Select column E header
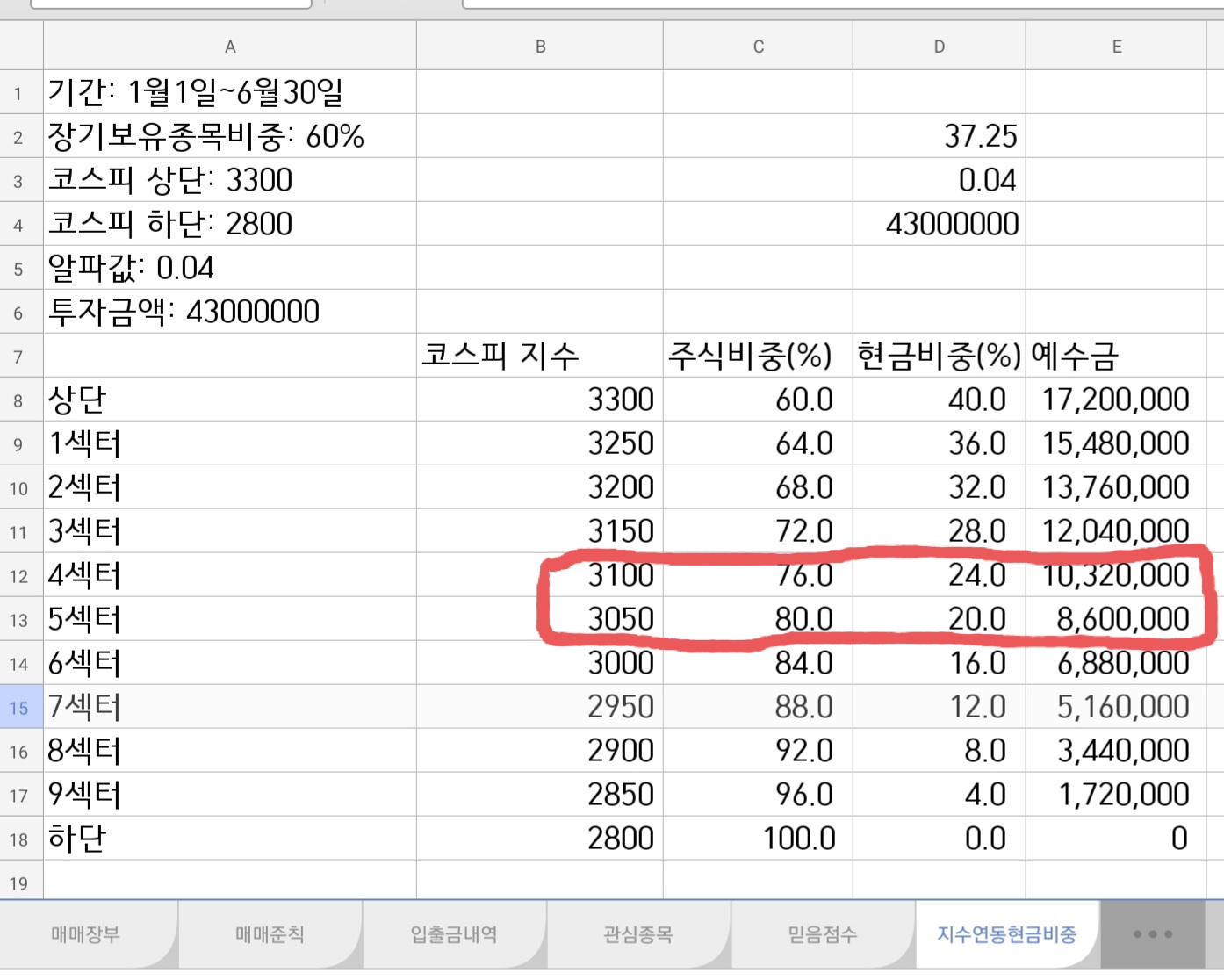Image resolution: width=1224 pixels, height=980 pixels. (x=1117, y=47)
